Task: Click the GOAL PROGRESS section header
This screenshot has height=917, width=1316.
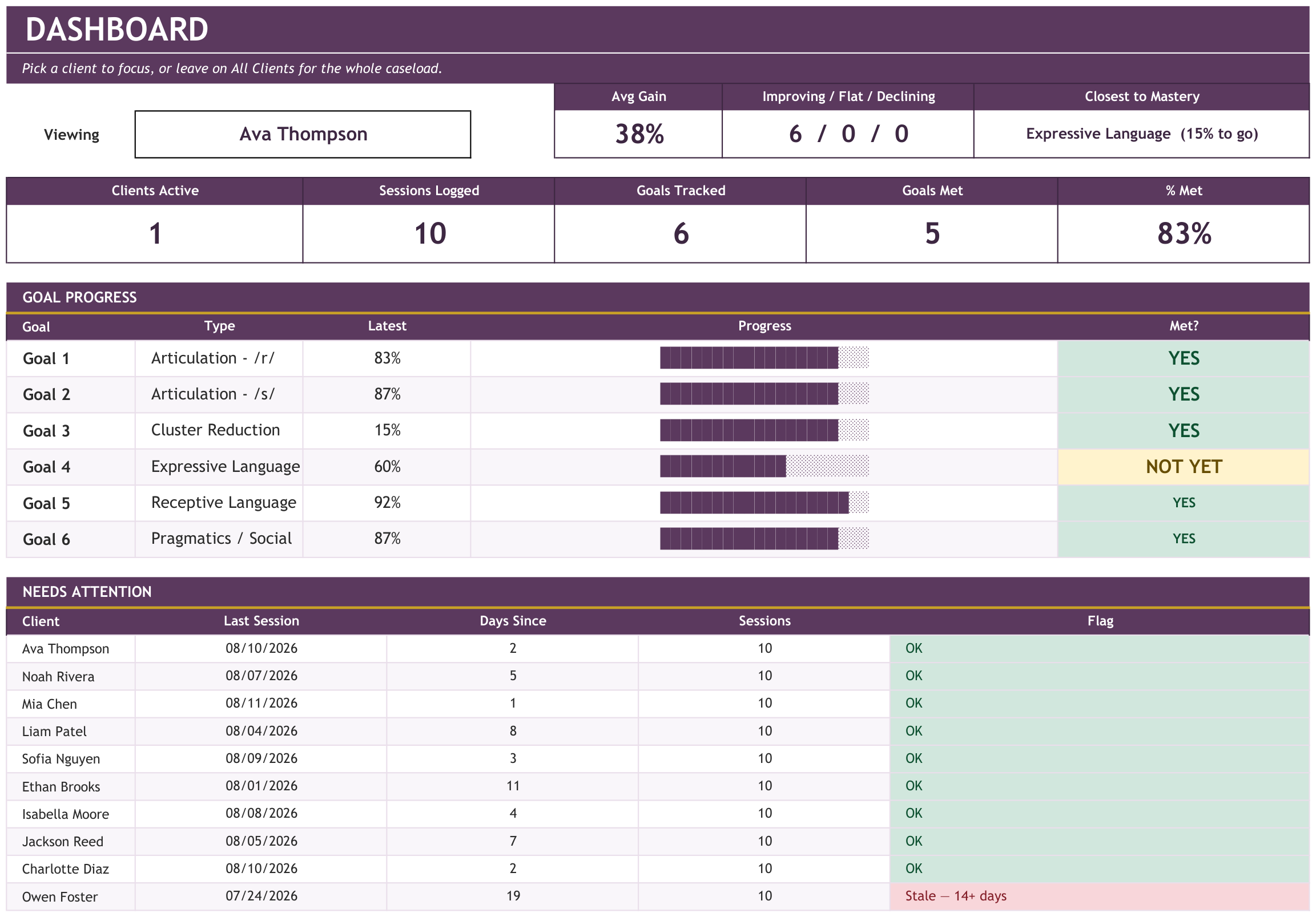Action: click(658, 297)
